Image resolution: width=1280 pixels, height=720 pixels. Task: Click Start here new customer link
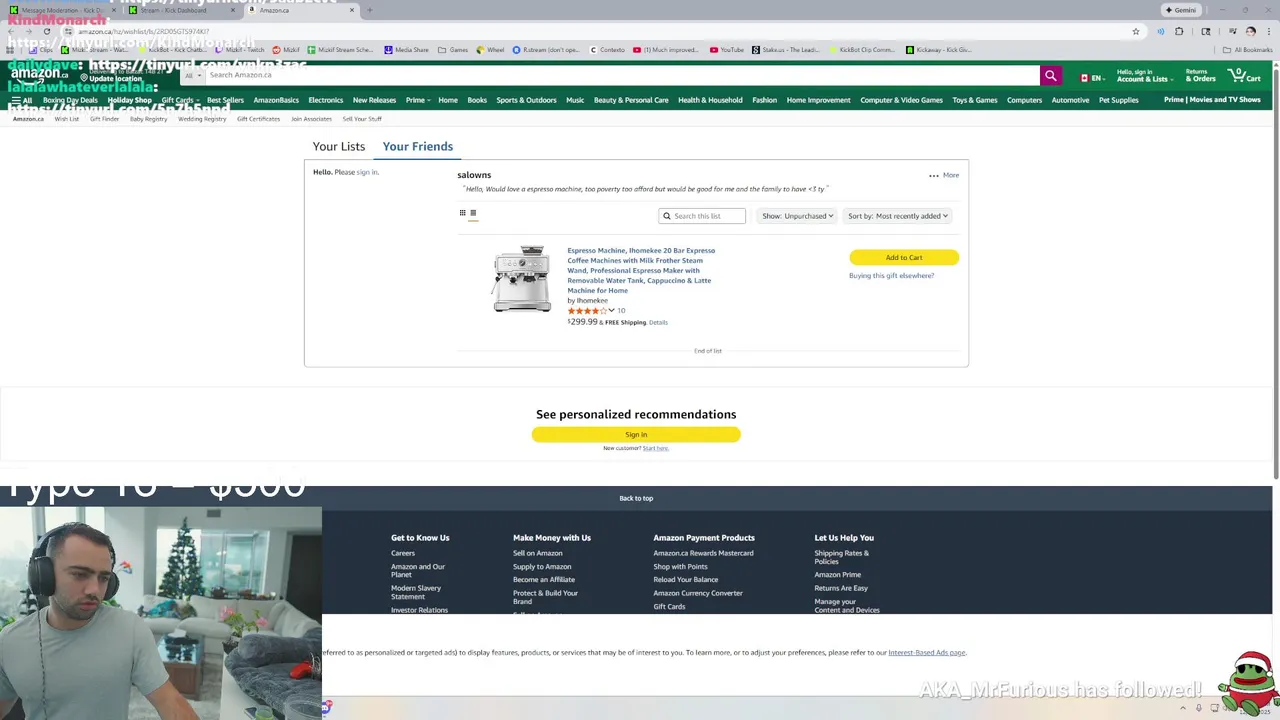(655, 448)
